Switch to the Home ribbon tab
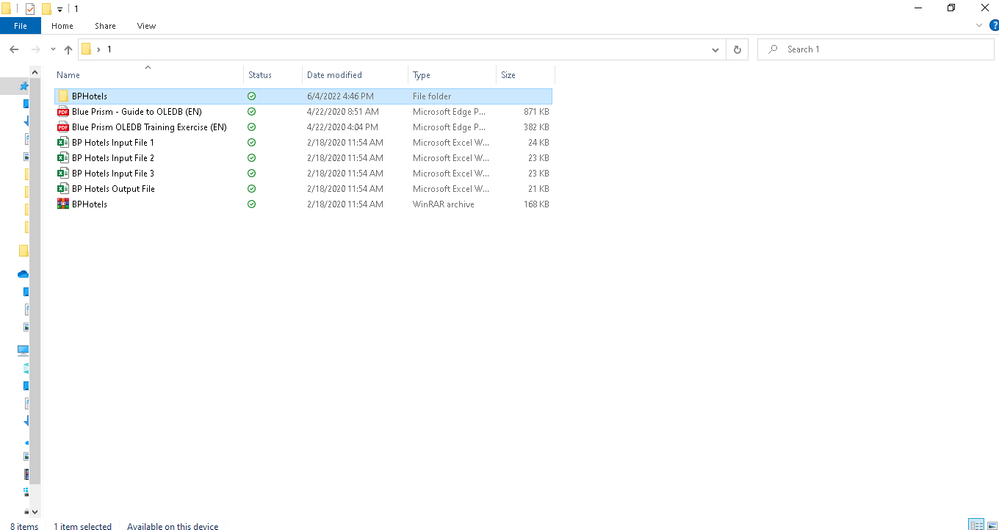The height and width of the screenshot is (530, 999). coord(62,26)
